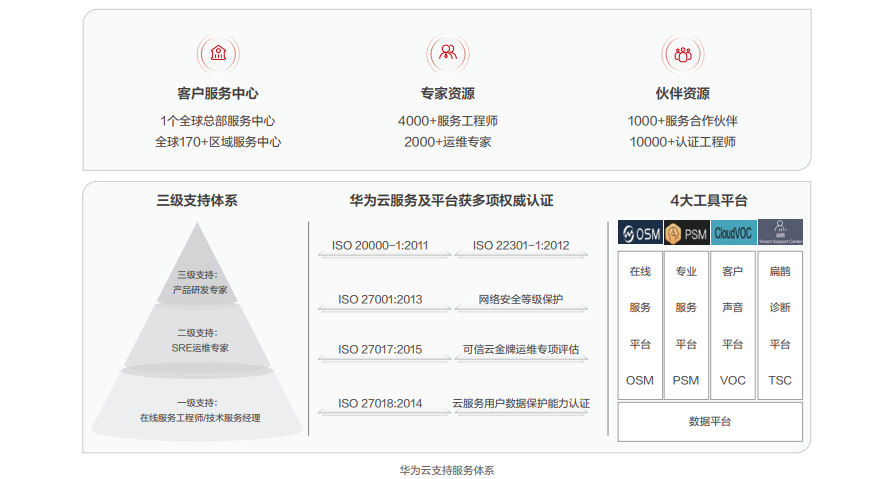Click the caption 华为云支持服务体系
This screenshot has height=479, width=894.
(x=446, y=470)
